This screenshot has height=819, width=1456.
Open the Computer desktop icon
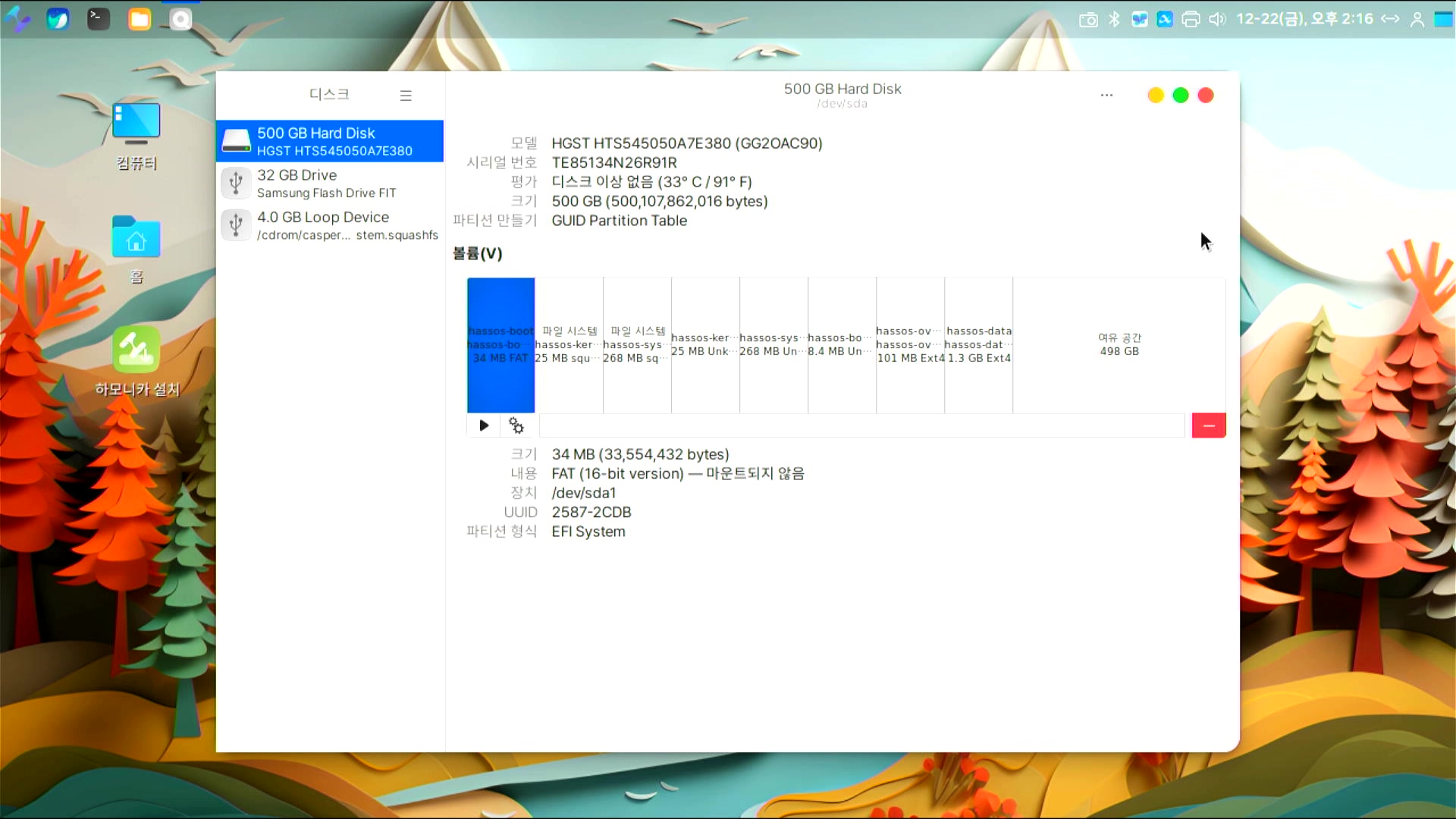tap(136, 136)
